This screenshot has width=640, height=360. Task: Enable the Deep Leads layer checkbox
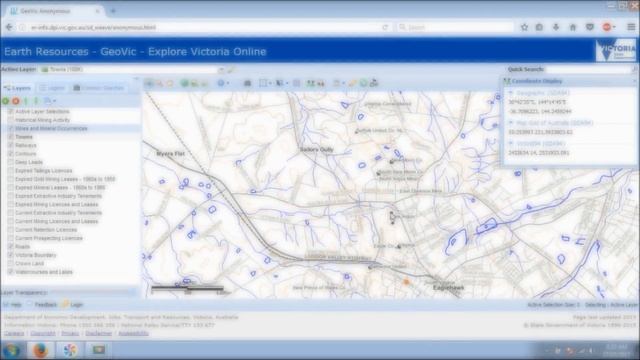[x=11, y=162]
